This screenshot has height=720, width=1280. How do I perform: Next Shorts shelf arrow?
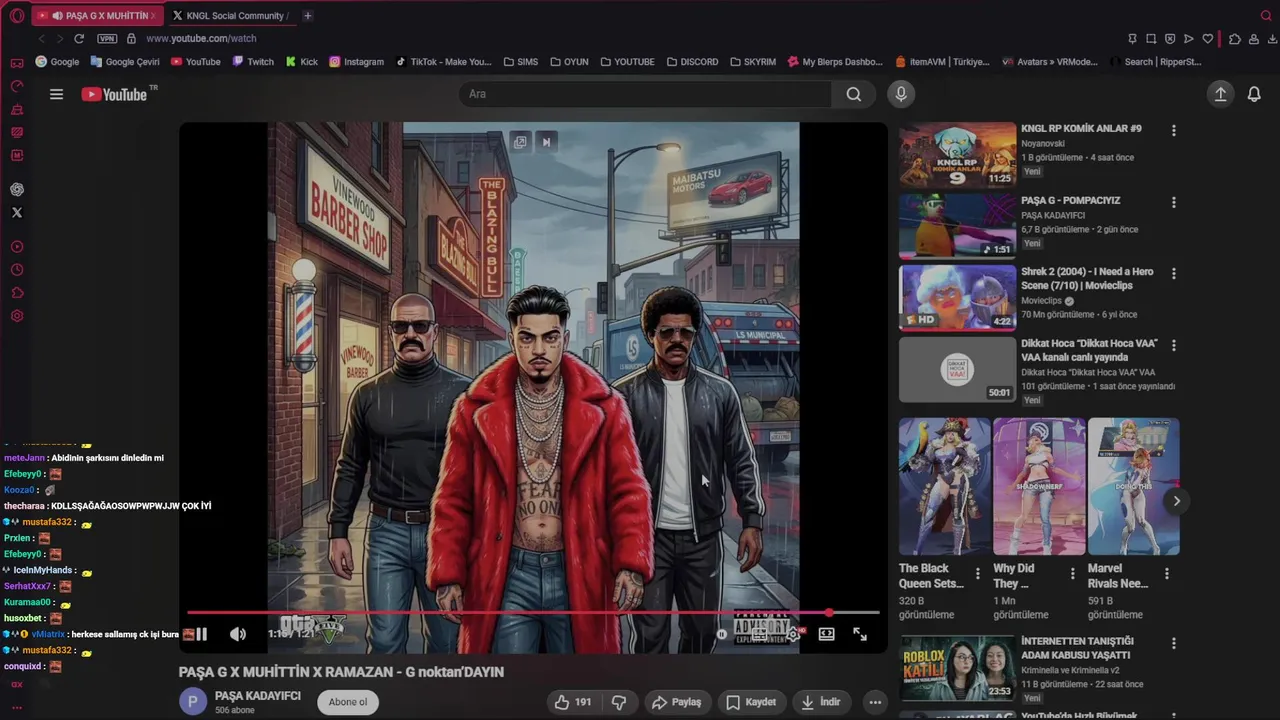pyautogui.click(x=1176, y=501)
